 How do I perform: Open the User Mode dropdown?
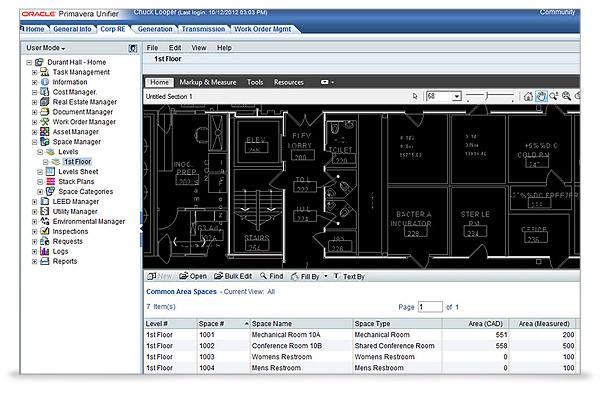46,48
